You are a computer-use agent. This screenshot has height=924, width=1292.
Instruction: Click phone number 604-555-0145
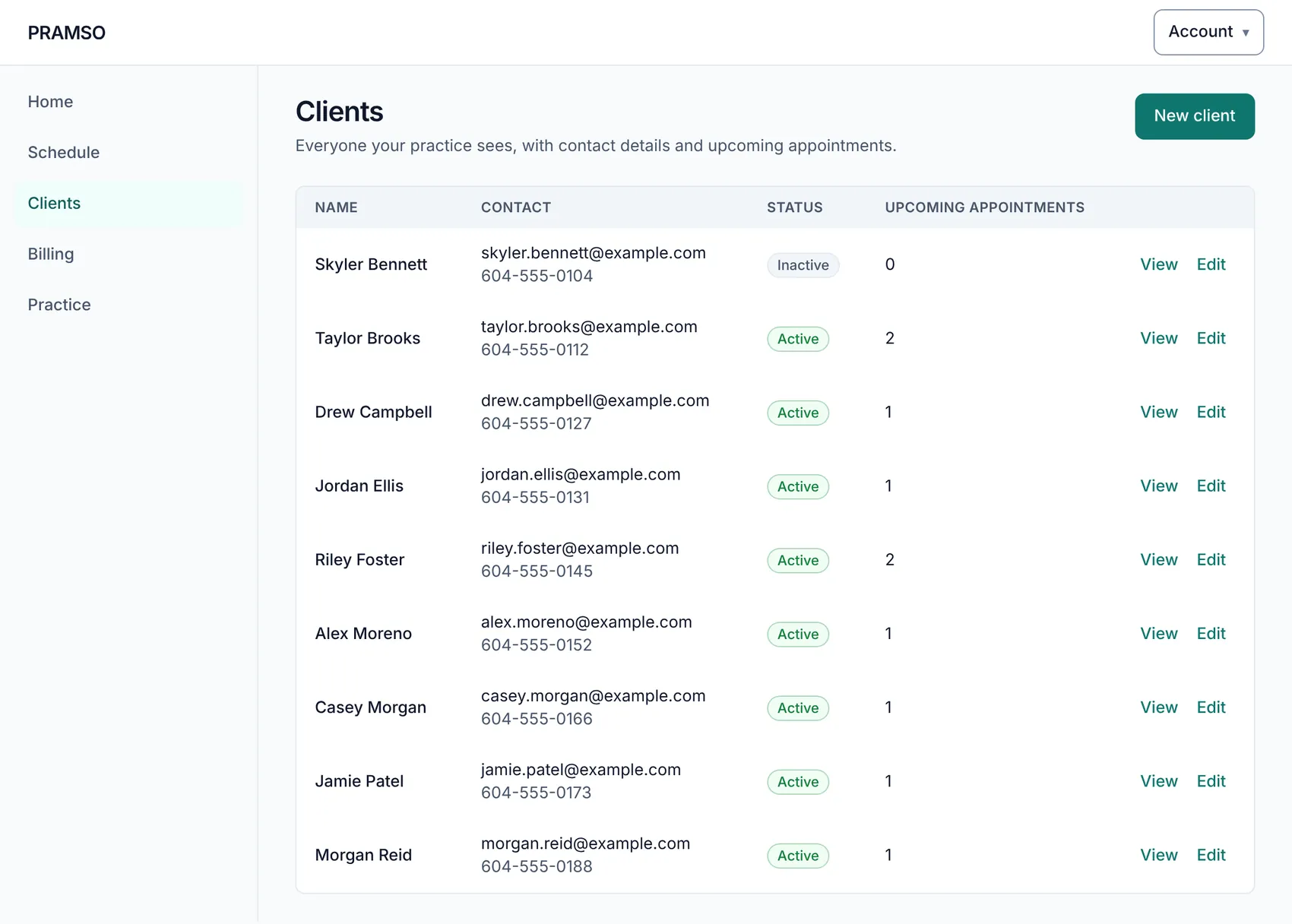tap(537, 571)
